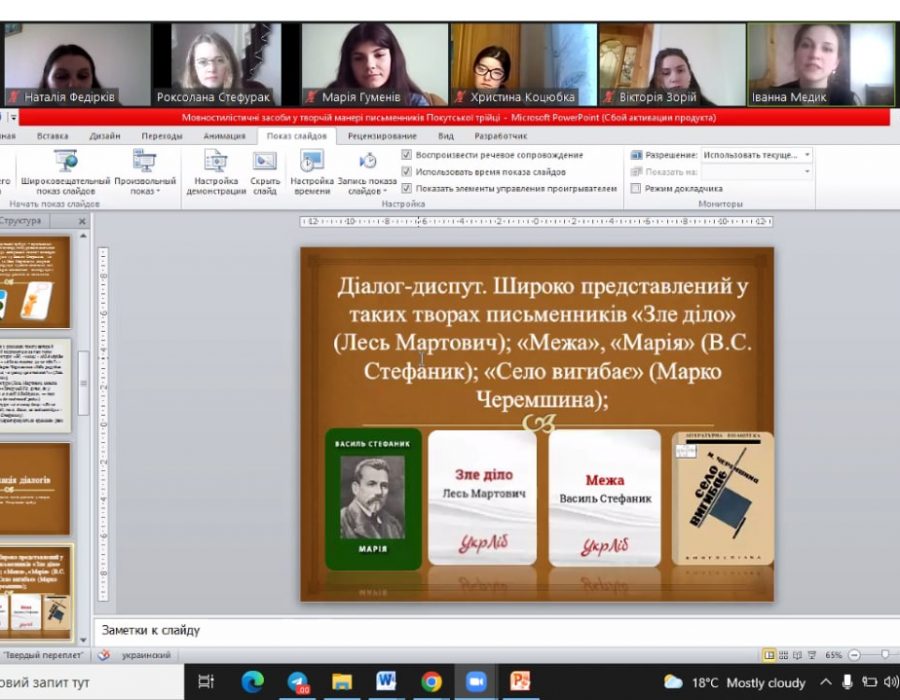
Task: Expand the Разрешение dropdown
Action: (x=807, y=155)
